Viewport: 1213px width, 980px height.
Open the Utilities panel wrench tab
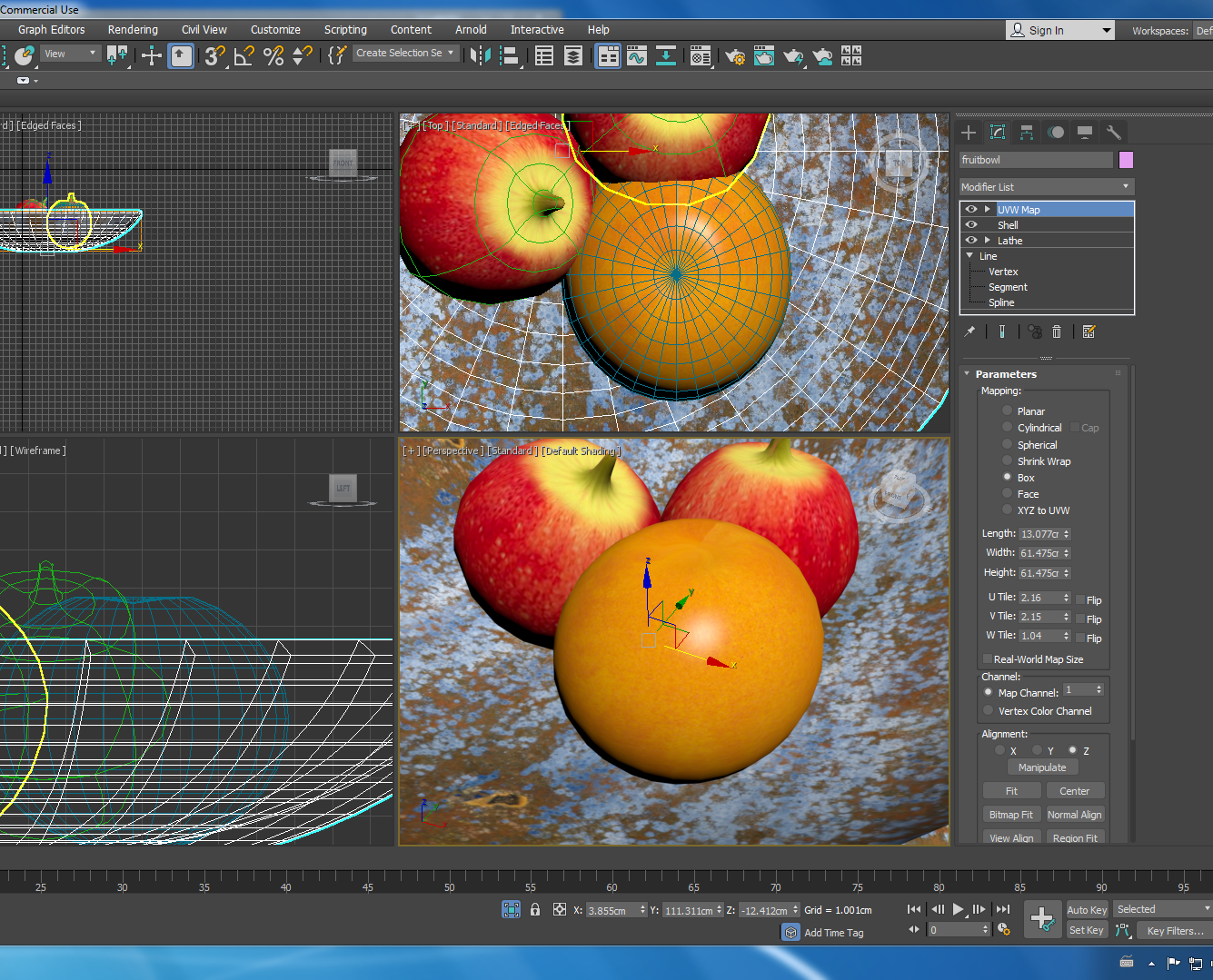tap(1113, 133)
